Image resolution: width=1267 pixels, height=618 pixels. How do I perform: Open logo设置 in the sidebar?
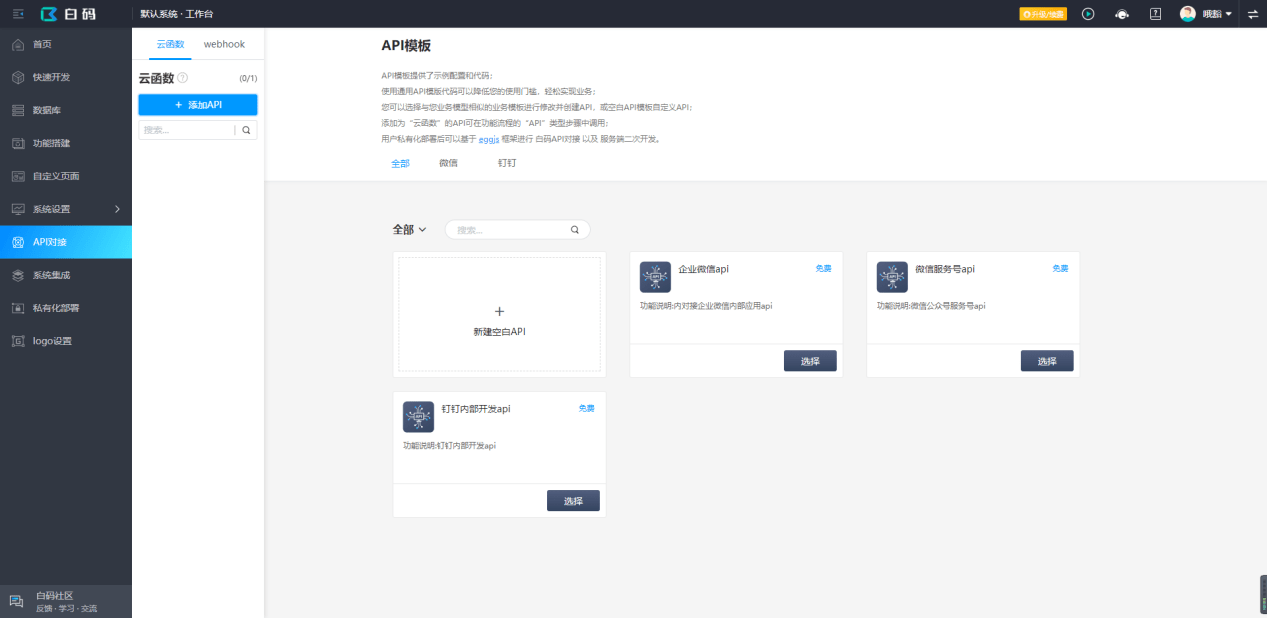click(x=66, y=341)
